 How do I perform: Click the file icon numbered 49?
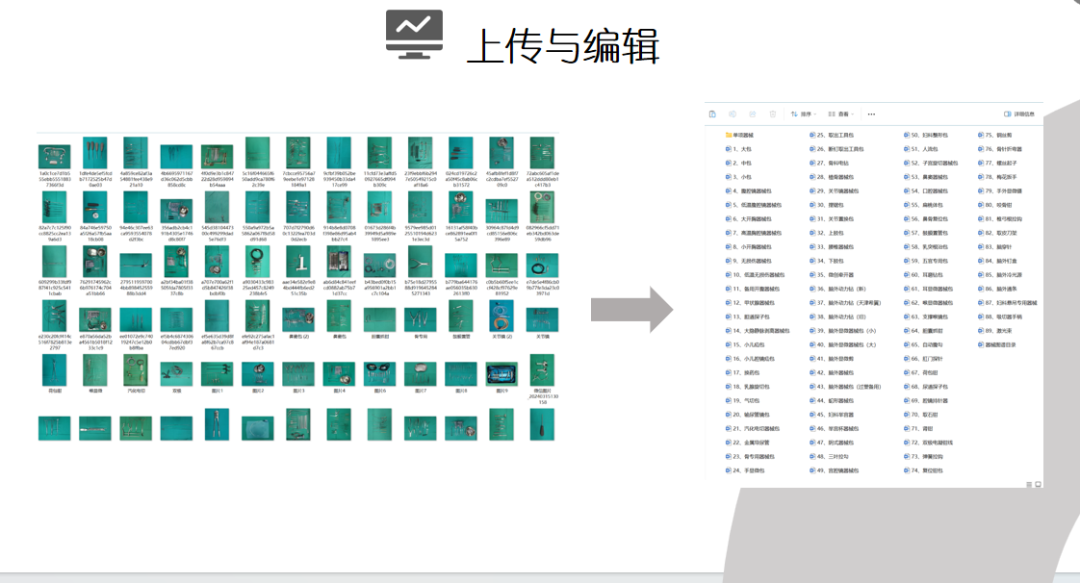[812, 471]
